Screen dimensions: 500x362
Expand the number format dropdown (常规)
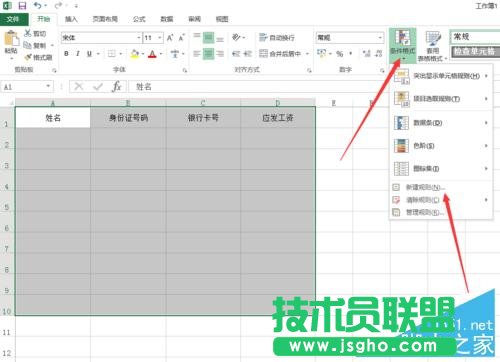[380, 38]
